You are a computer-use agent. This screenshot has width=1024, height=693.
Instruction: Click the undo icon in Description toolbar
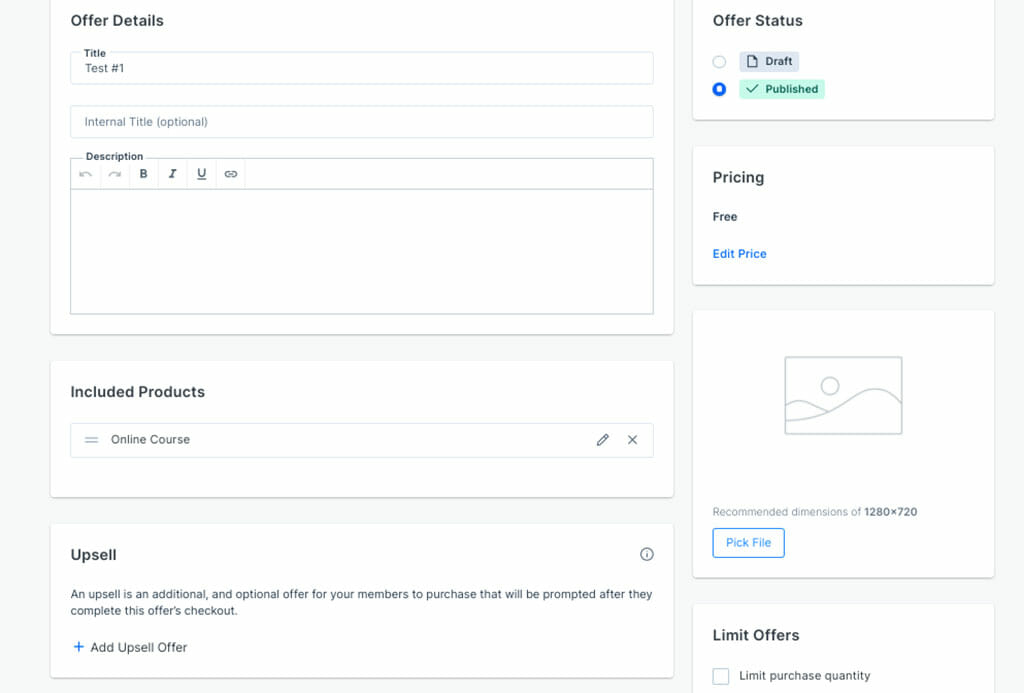coord(86,174)
